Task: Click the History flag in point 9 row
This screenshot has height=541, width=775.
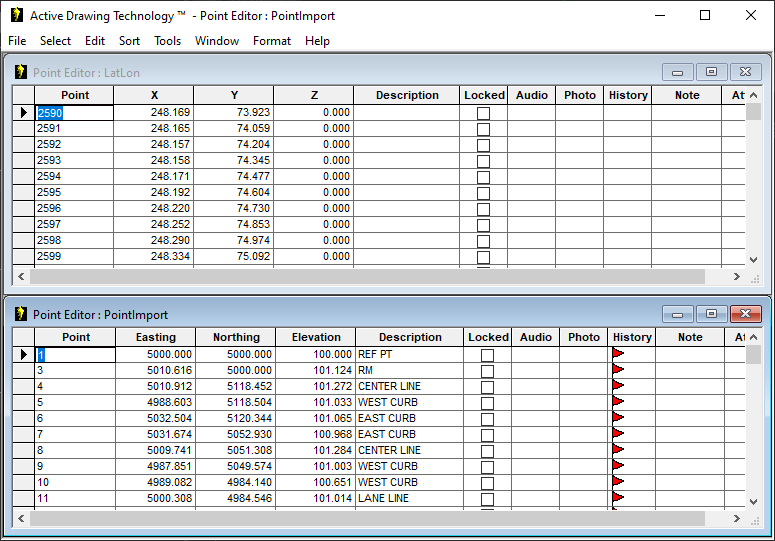Action: (x=618, y=466)
